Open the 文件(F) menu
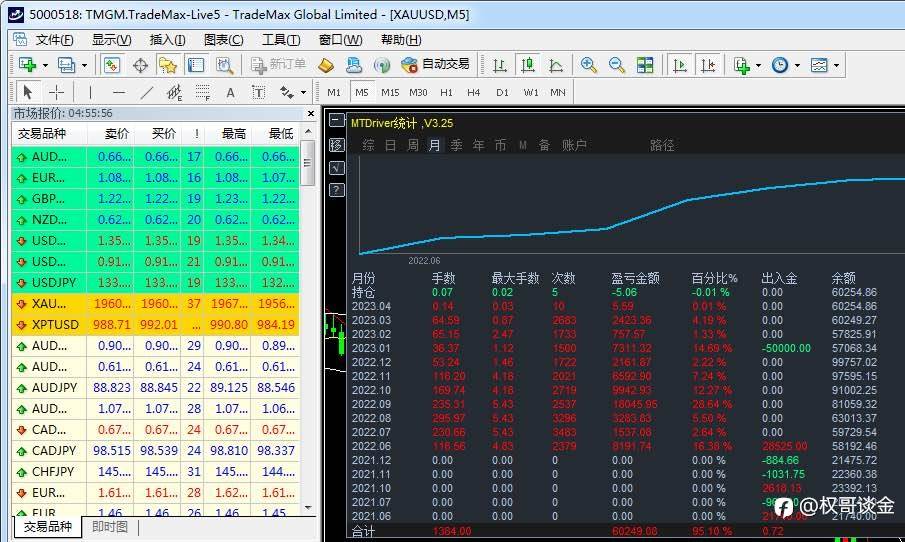This screenshot has width=905, height=542. [54, 40]
